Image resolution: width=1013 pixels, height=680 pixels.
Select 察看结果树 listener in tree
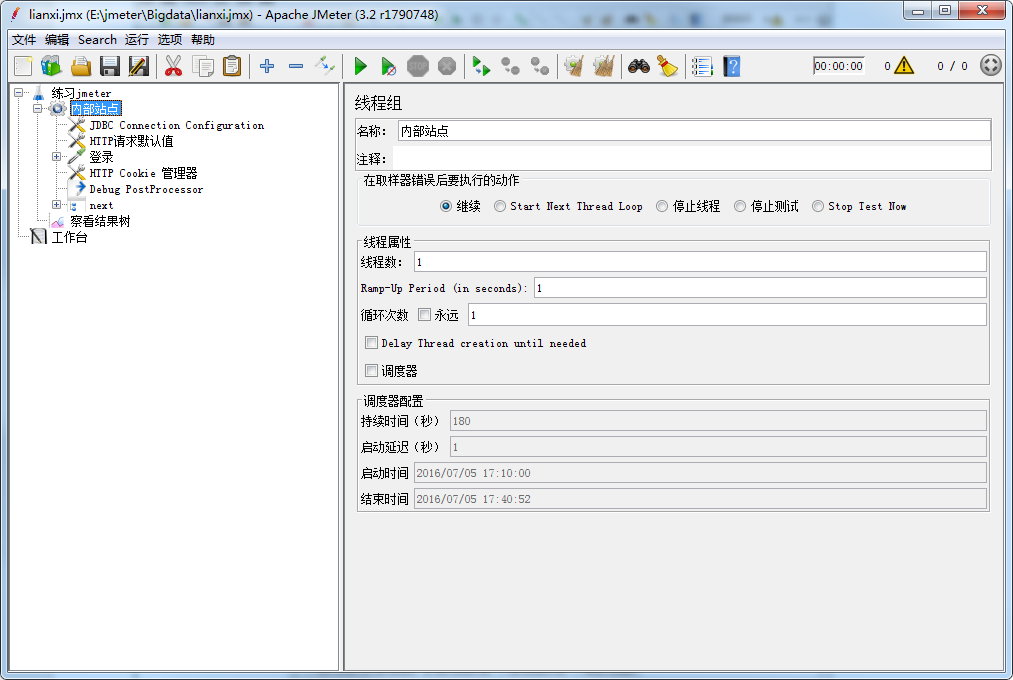[100, 222]
